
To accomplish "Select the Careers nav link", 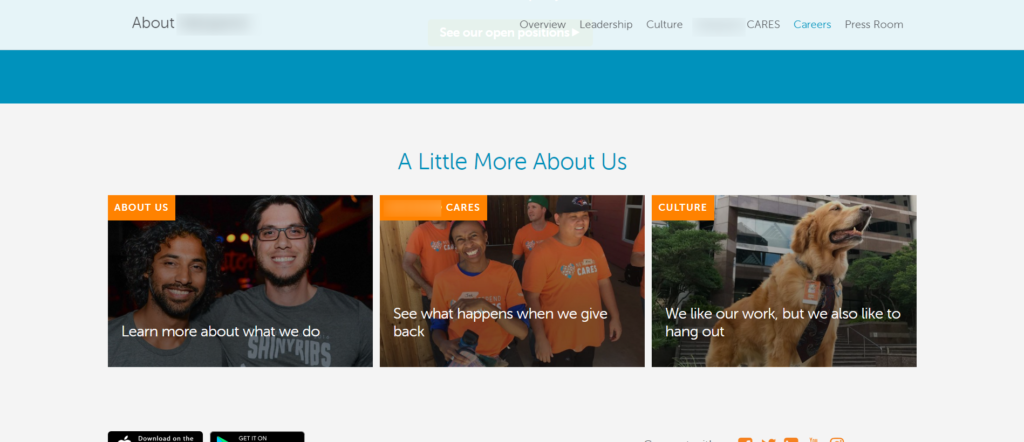I will tap(812, 25).
